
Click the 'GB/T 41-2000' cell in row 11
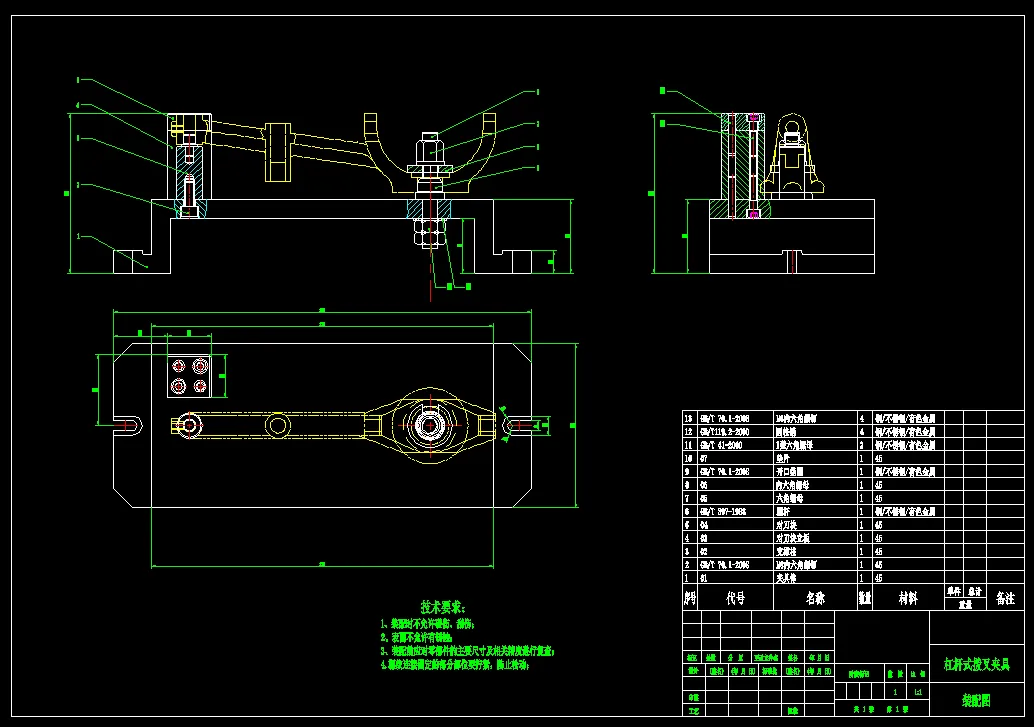click(721, 445)
